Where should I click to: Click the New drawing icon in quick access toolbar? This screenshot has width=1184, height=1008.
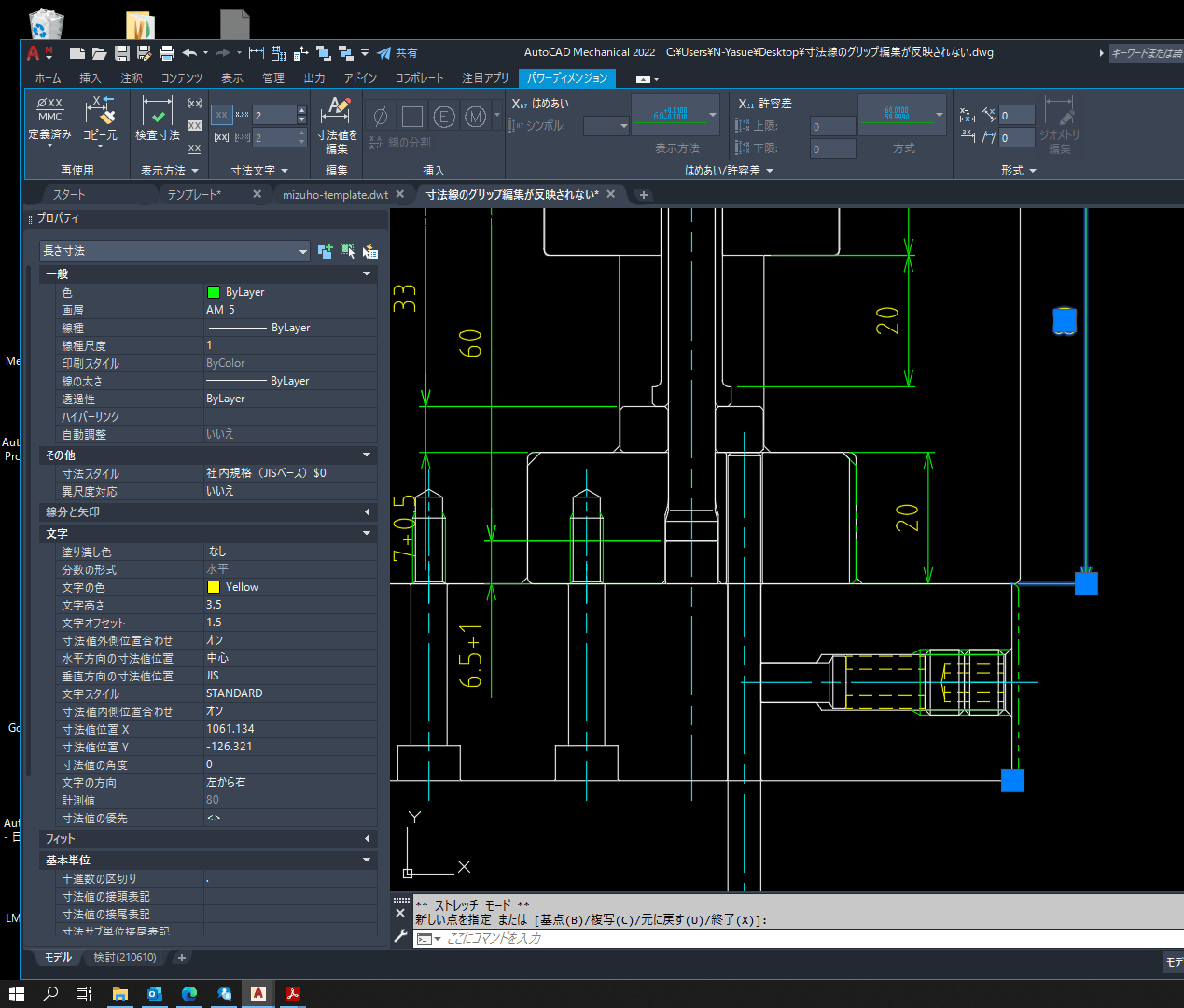pyautogui.click(x=77, y=53)
